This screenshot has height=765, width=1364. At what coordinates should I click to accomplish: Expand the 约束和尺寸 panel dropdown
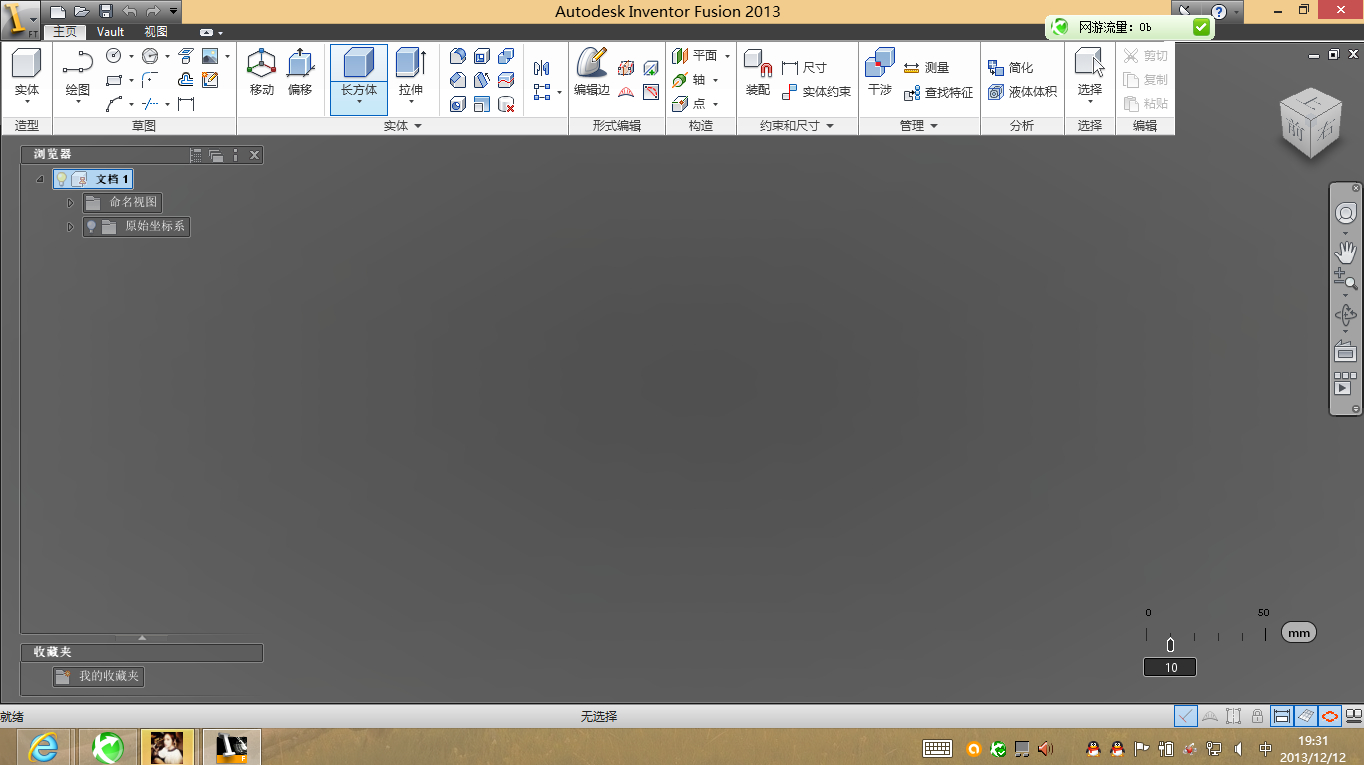coord(830,126)
